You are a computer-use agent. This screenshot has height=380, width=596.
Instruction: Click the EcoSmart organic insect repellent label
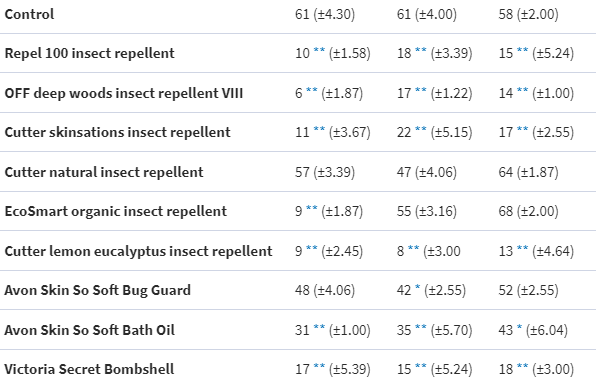(x=116, y=211)
